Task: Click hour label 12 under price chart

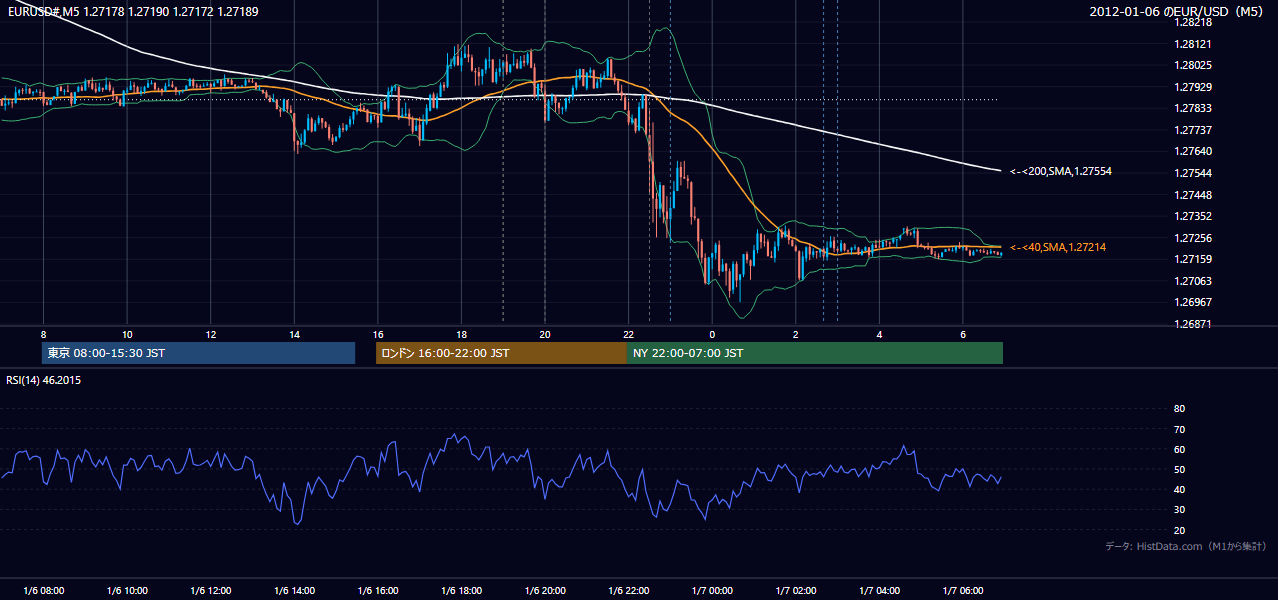Action: 210,333
